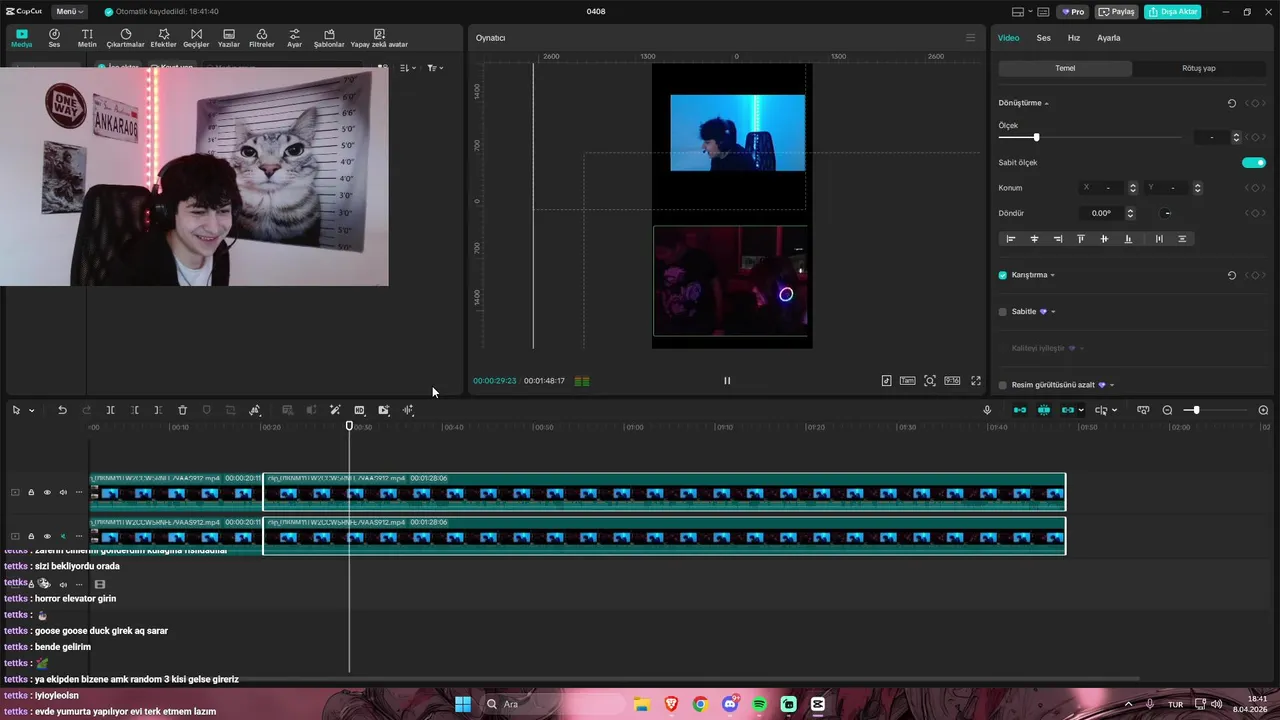Click the align horizontal center icon
Screen dimensions: 1280x720
pyautogui.click(x=1034, y=239)
